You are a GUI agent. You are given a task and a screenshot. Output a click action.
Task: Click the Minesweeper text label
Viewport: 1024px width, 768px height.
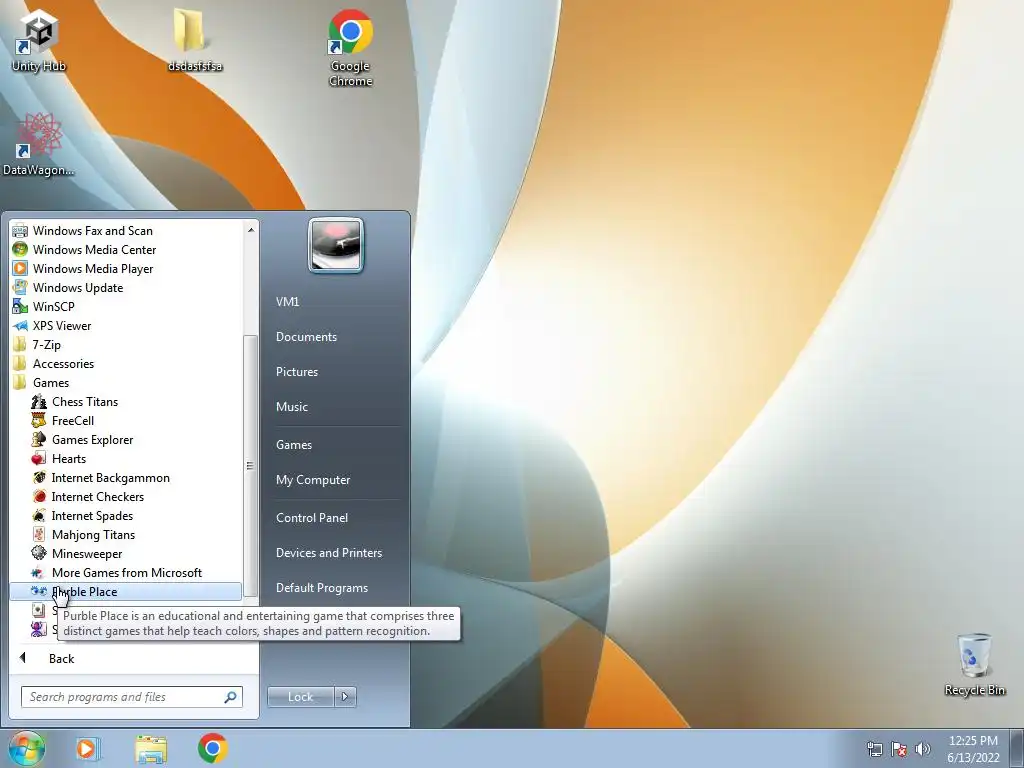[x=87, y=554]
